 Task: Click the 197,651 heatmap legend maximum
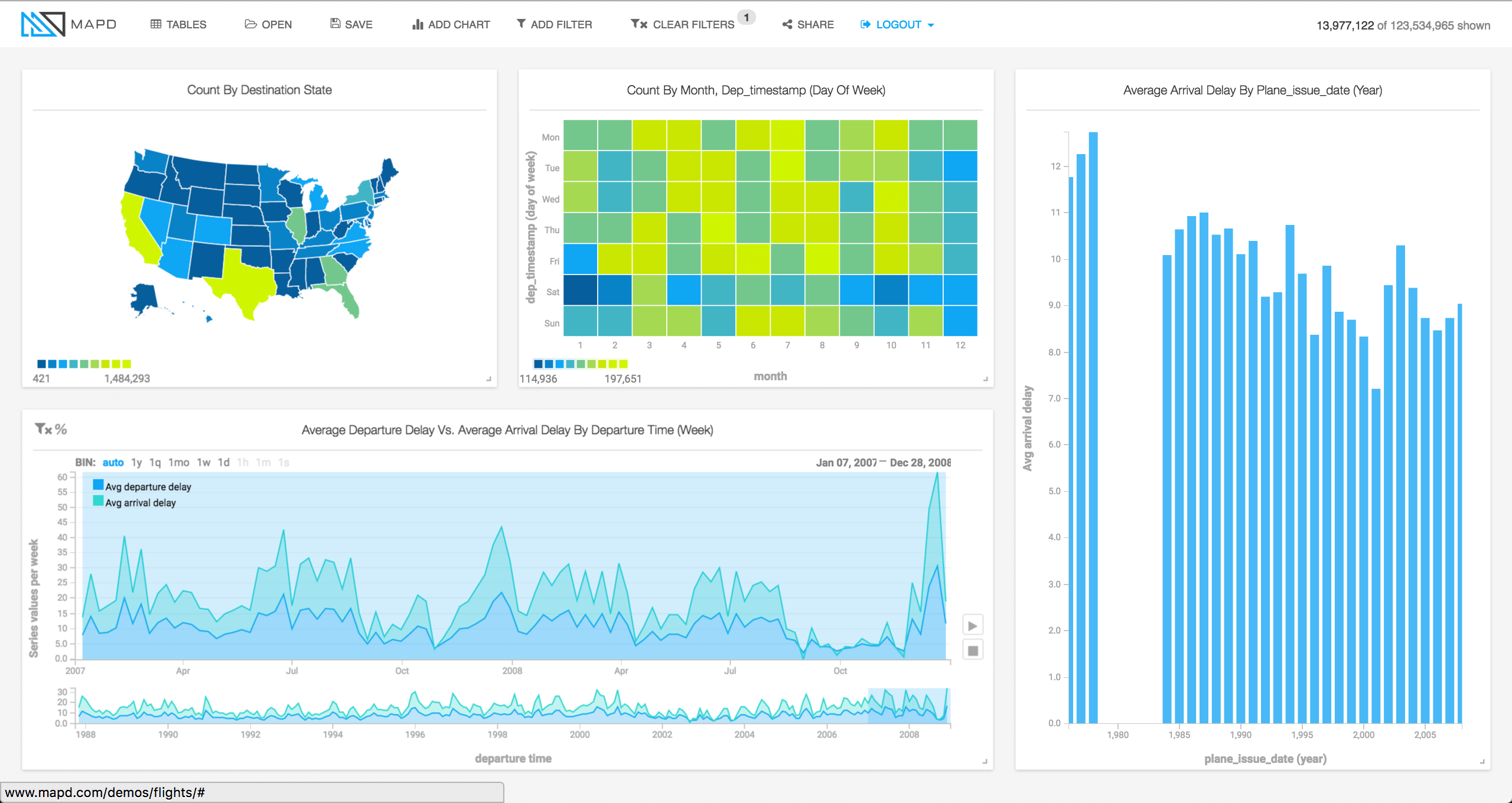click(623, 378)
